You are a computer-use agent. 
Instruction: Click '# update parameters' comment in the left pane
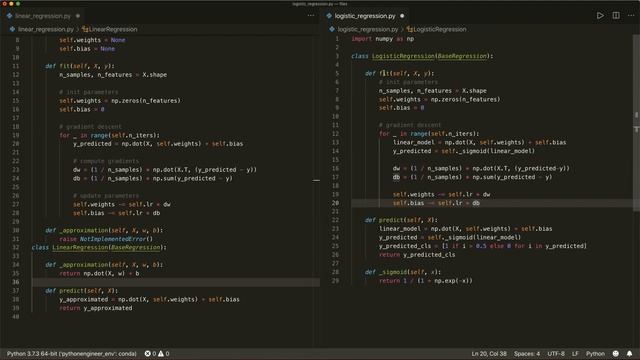pos(106,196)
